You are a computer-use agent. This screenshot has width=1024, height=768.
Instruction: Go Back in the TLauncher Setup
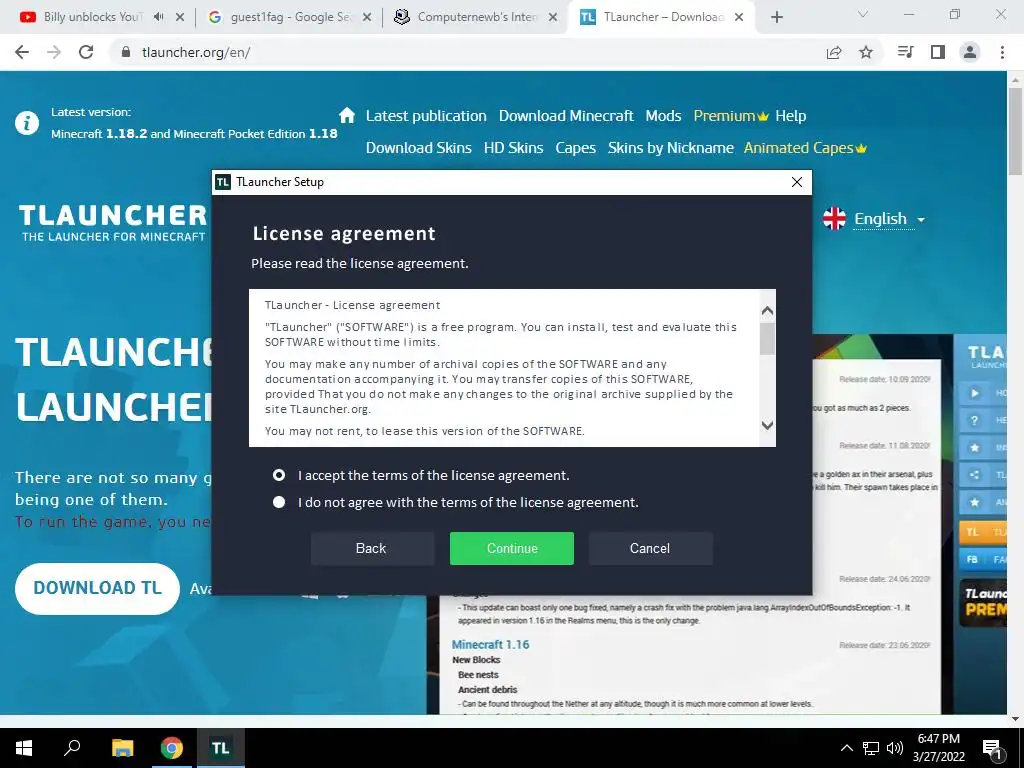[371, 549]
